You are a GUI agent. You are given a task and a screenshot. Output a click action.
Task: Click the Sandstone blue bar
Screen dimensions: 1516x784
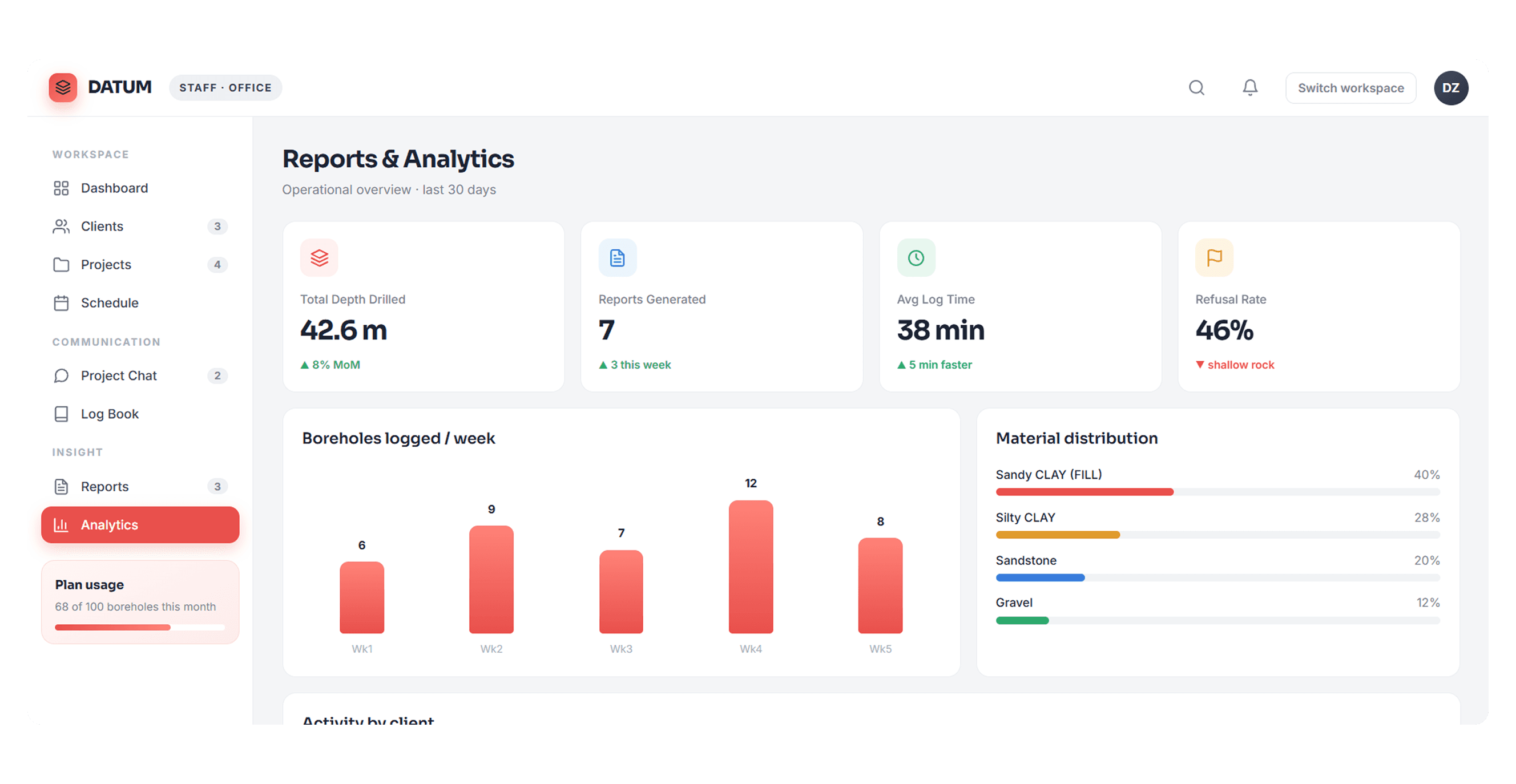point(1040,577)
